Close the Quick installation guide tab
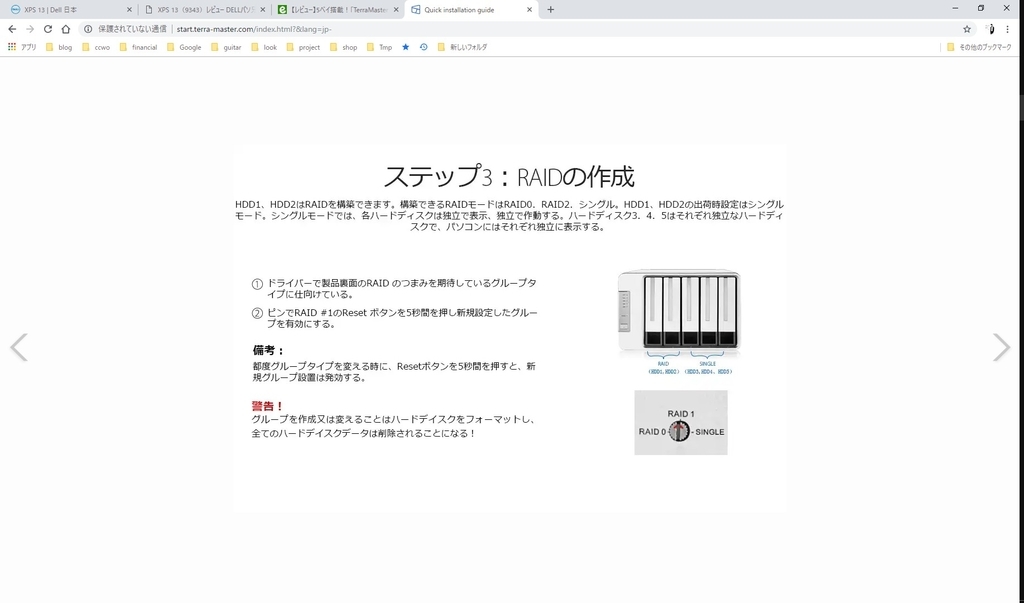Viewport: 1024px width, 603px height. click(x=530, y=10)
